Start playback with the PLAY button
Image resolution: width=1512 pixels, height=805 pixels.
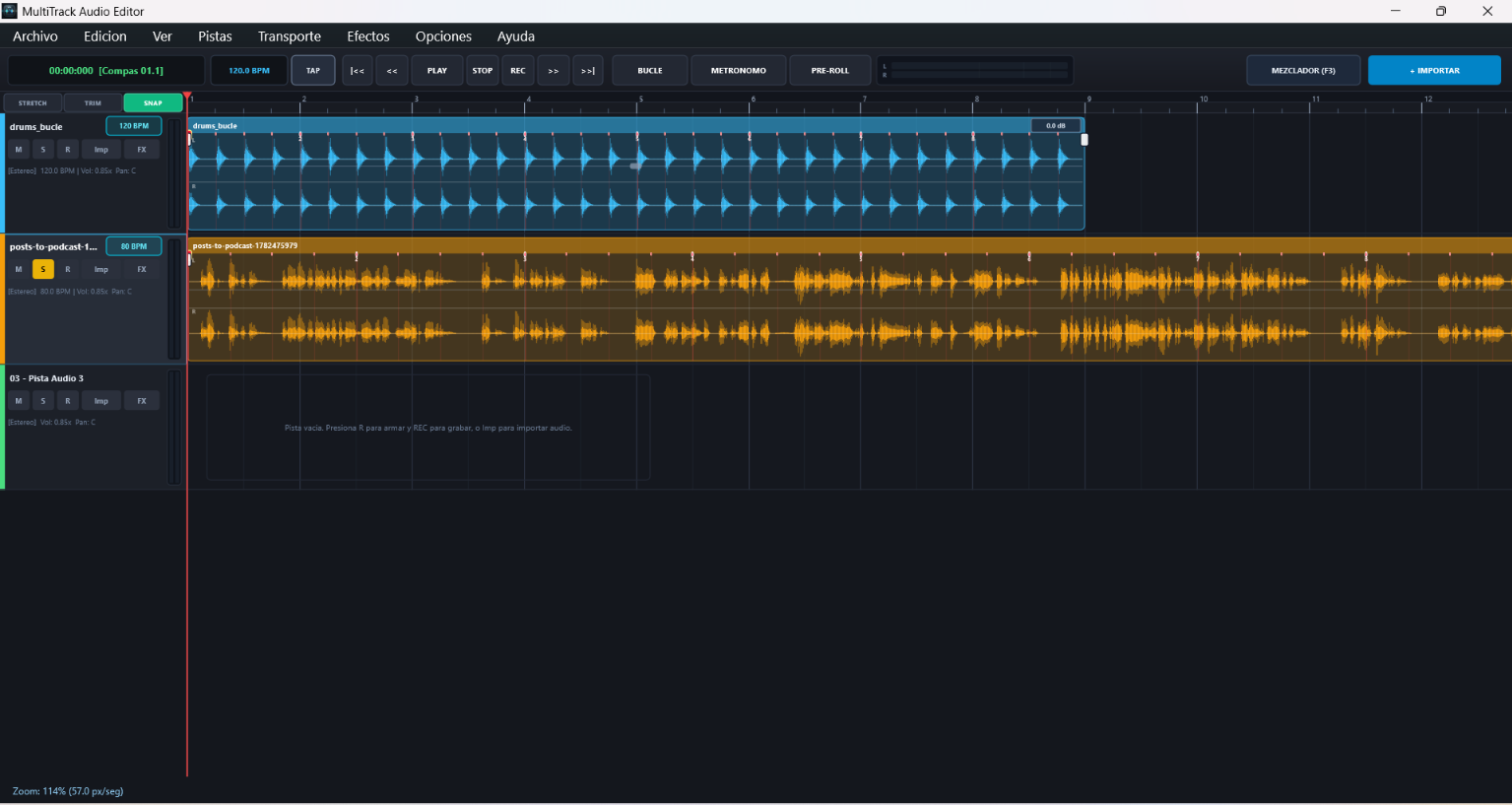437,71
